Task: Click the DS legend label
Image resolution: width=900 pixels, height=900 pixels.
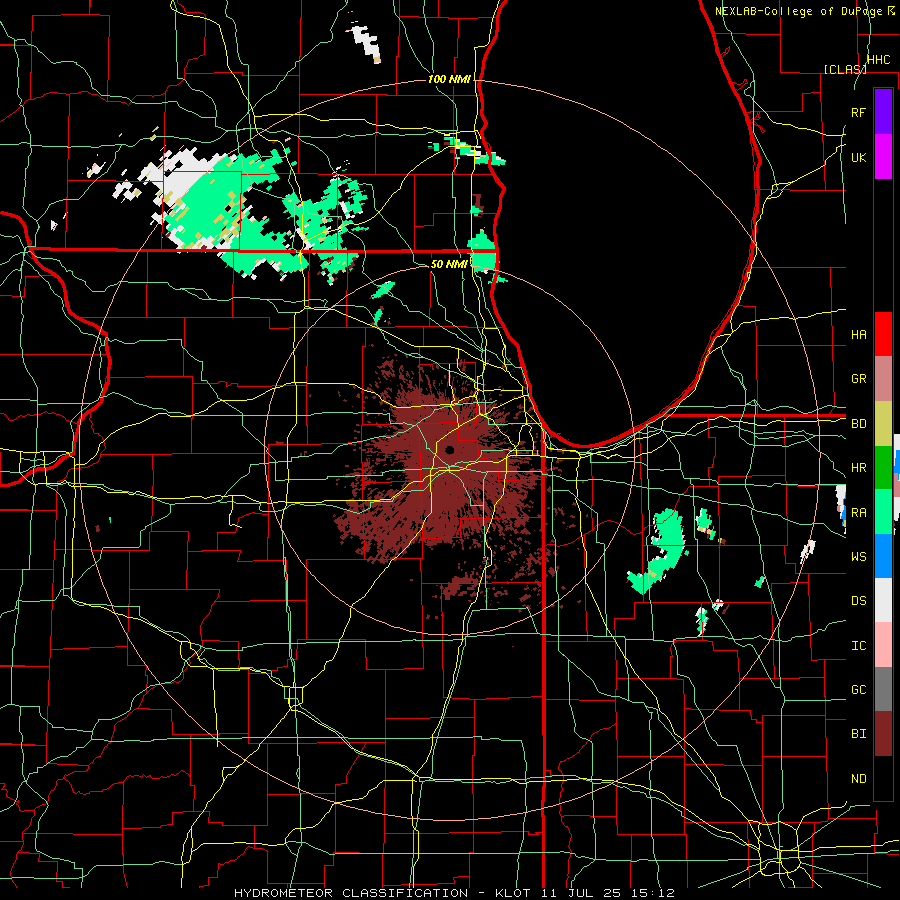Action: (x=858, y=601)
